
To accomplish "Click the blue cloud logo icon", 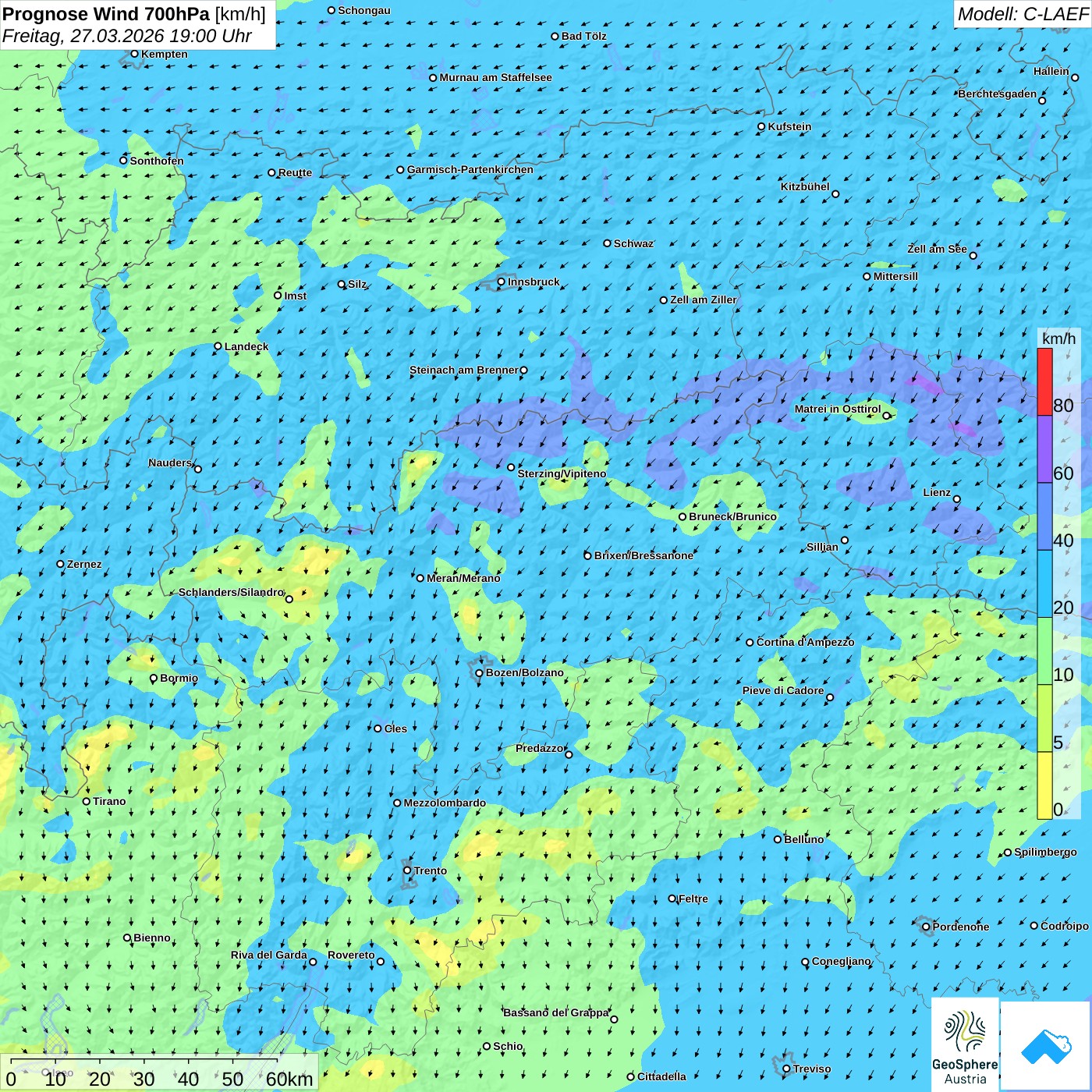I will (1045, 1046).
